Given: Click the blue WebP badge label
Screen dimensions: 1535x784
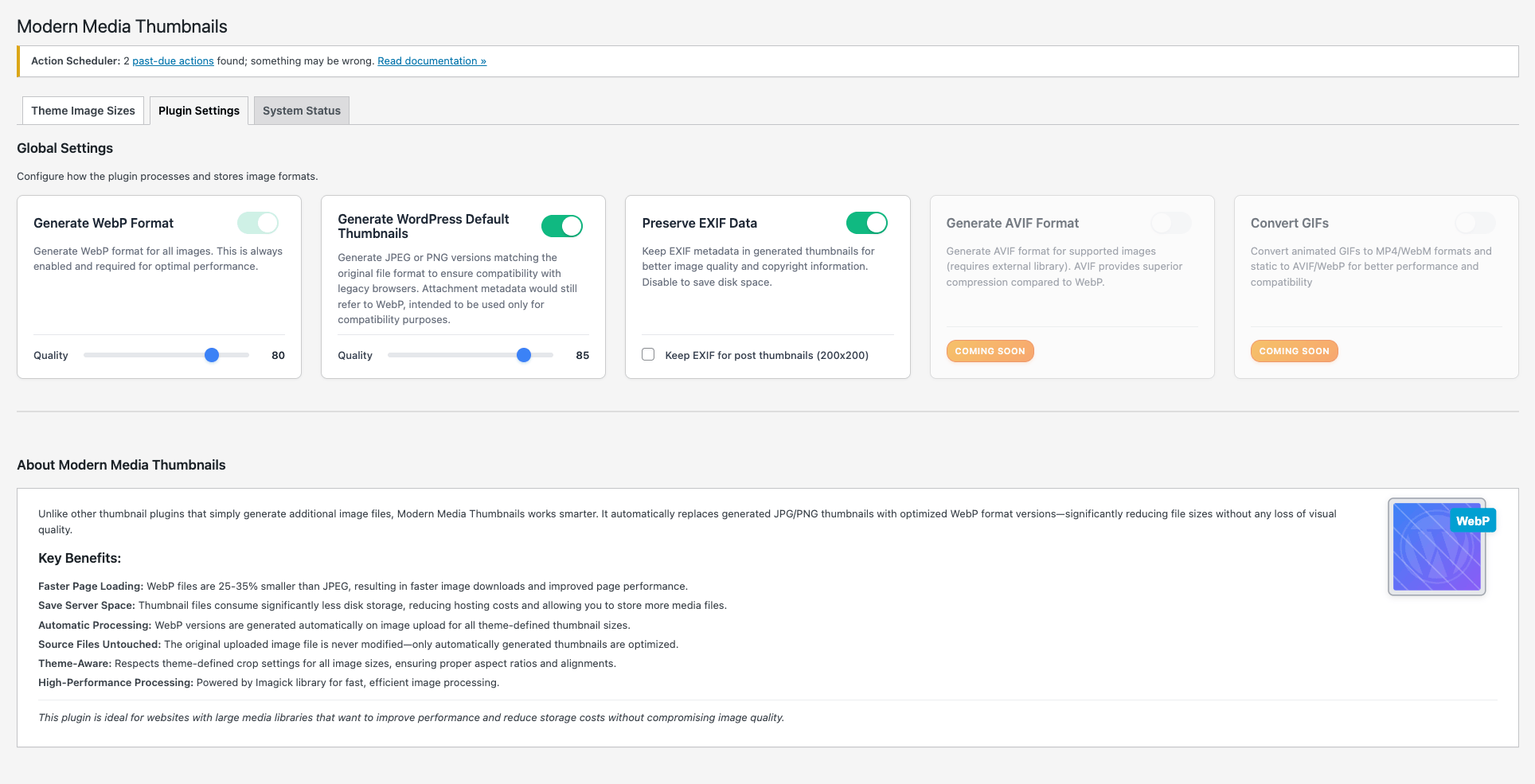Looking at the screenshot, I should pos(1472,521).
